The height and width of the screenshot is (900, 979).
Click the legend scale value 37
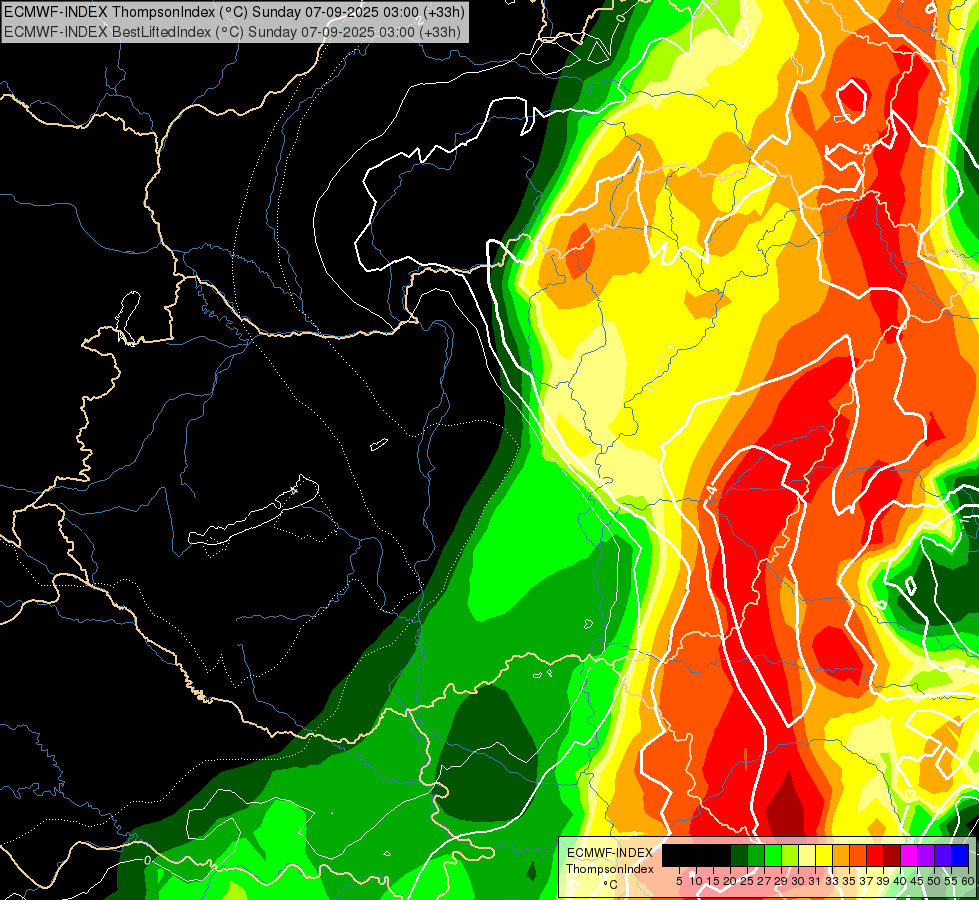[x=865, y=881]
